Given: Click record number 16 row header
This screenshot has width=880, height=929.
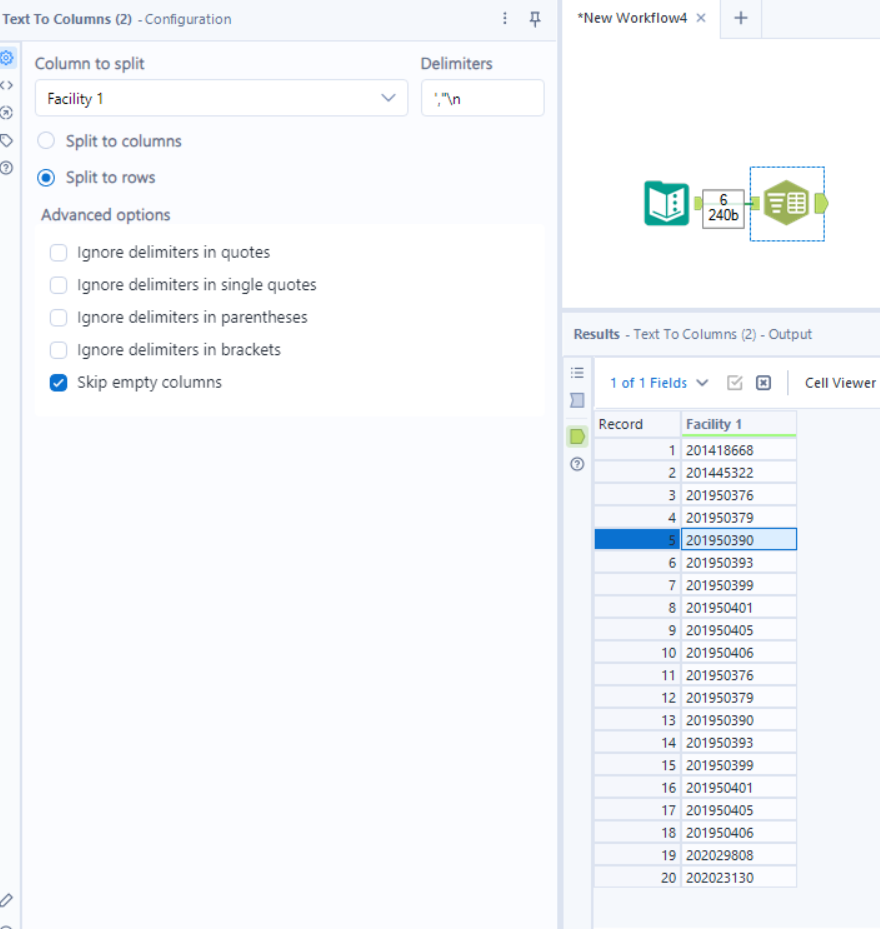Looking at the screenshot, I should click(637, 788).
